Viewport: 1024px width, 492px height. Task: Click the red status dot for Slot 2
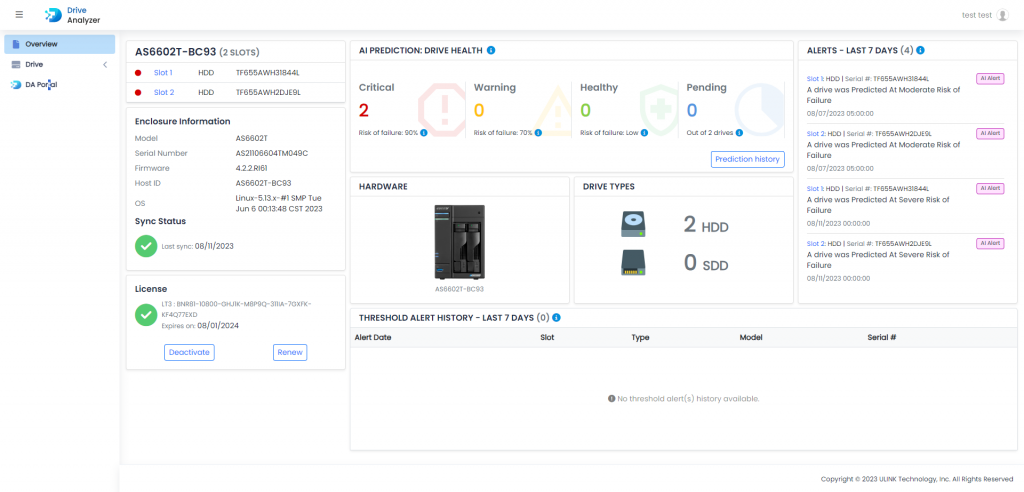click(138, 93)
